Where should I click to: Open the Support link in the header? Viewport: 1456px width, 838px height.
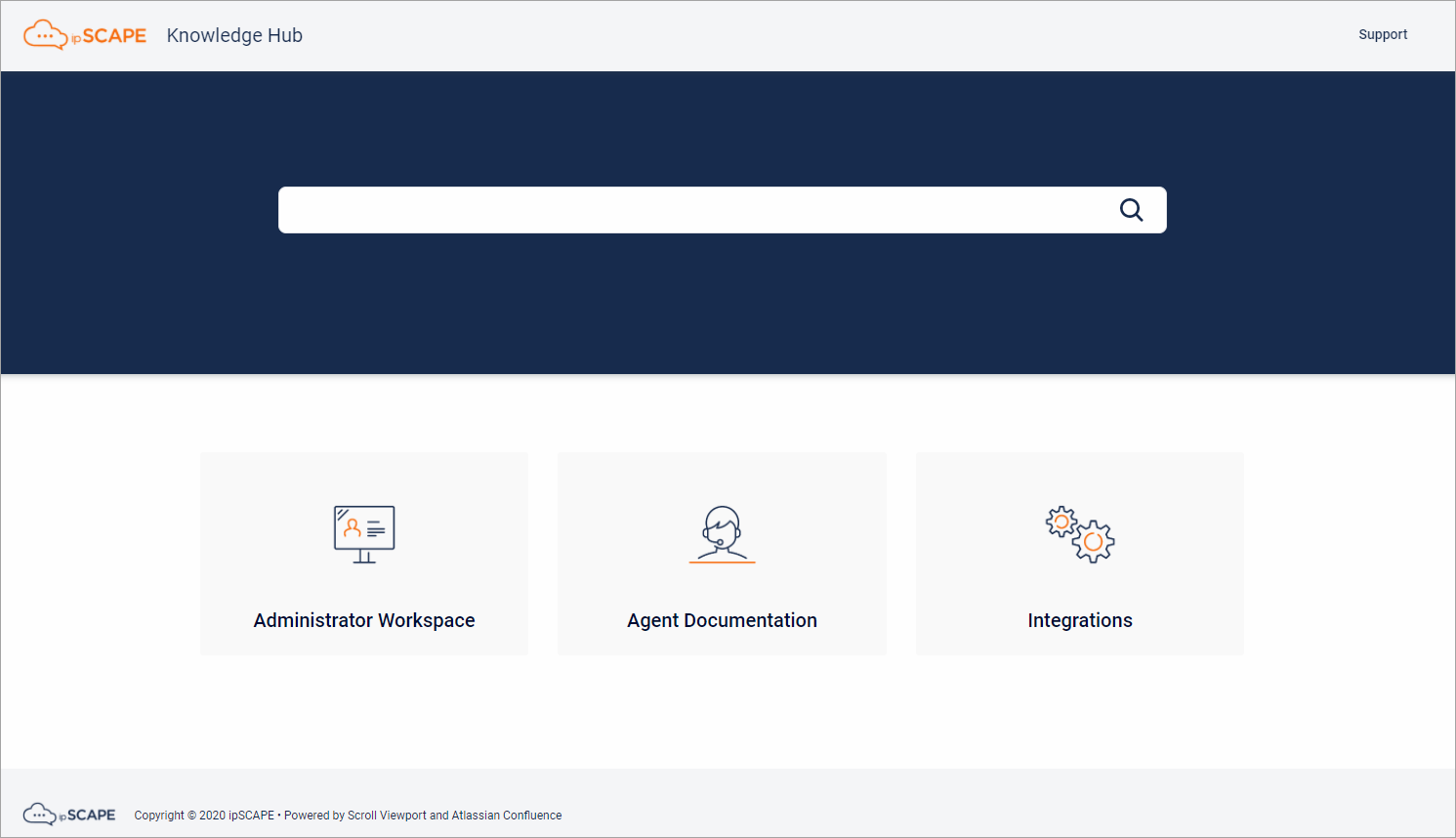[1383, 34]
